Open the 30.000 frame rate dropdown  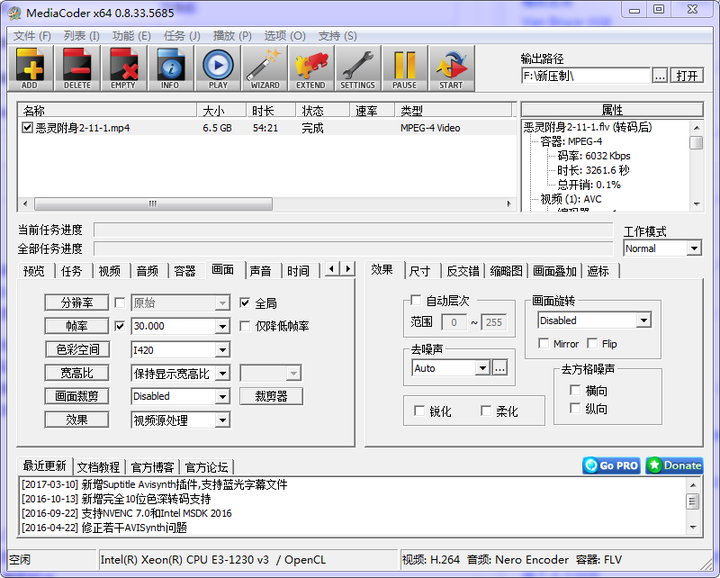tap(223, 326)
